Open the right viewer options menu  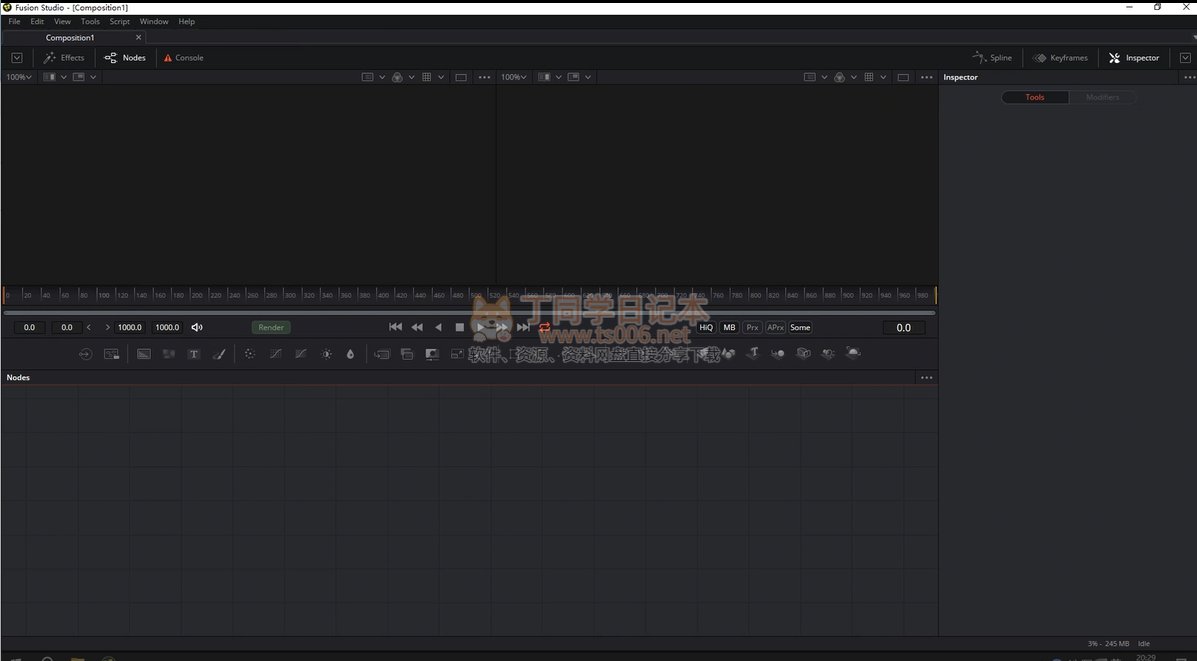pyautogui.click(x=926, y=77)
